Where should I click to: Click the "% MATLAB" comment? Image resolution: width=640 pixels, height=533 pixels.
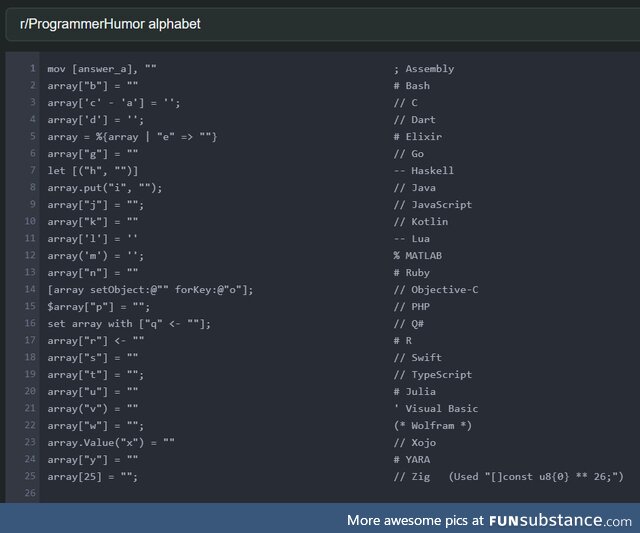pos(418,256)
